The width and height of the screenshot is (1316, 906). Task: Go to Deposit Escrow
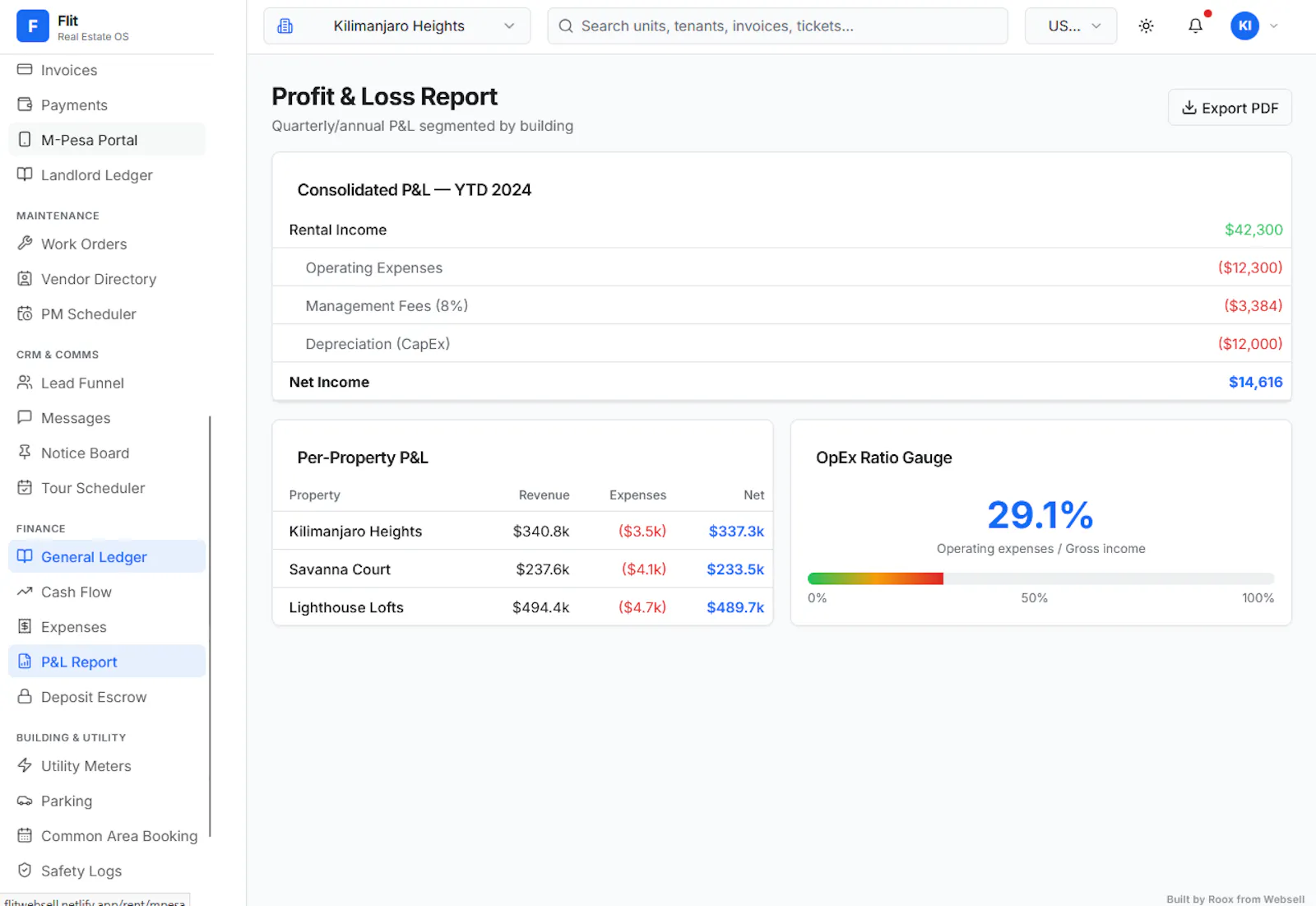[x=107, y=696]
